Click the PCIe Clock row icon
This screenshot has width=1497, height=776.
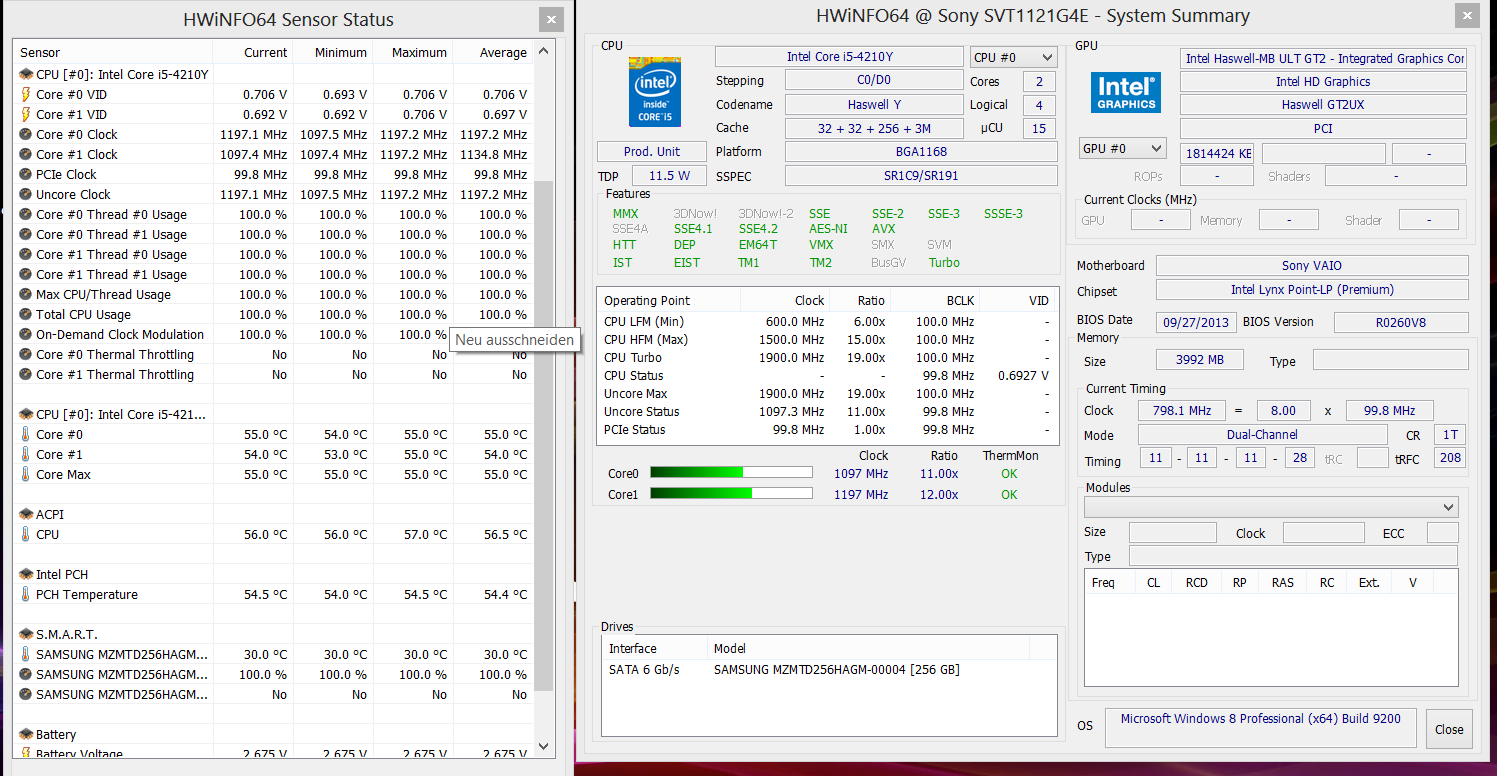(x=26, y=174)
